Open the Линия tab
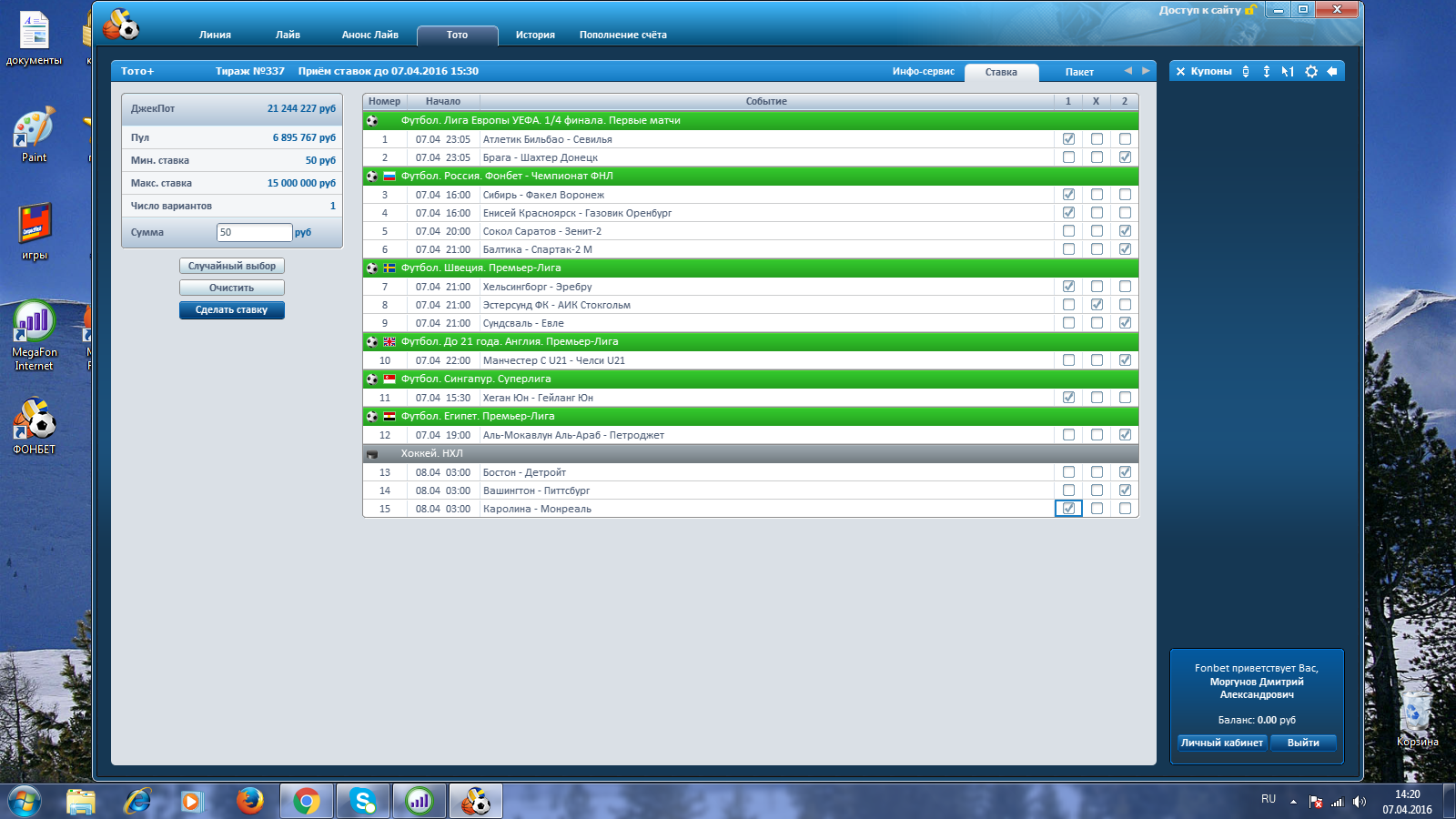This screenshot has width=1456, height=819. point(215,35)
